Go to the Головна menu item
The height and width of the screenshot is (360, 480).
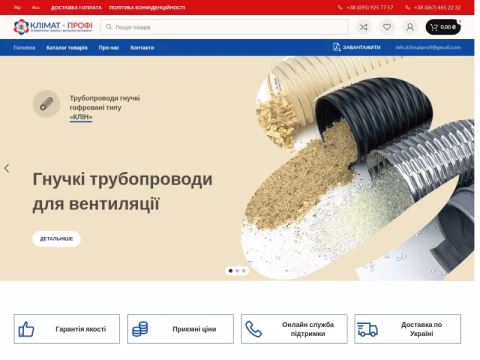point(24,48)
